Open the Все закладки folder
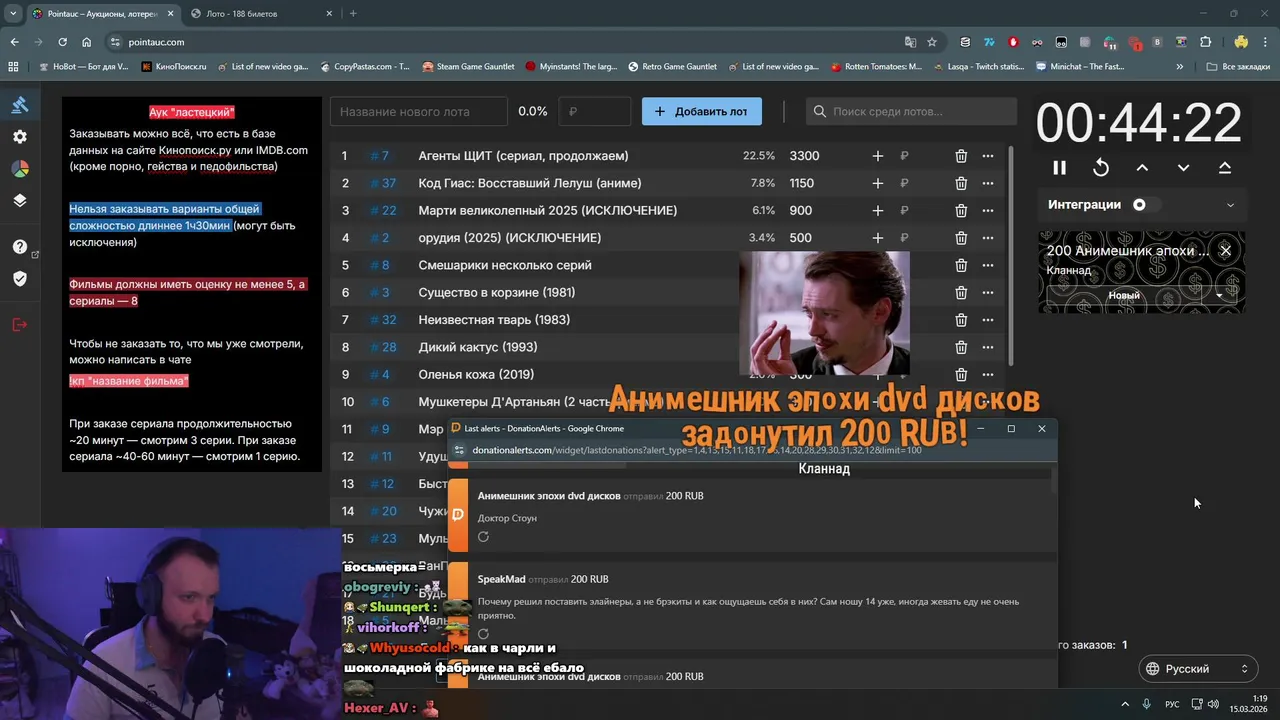 1237,67
